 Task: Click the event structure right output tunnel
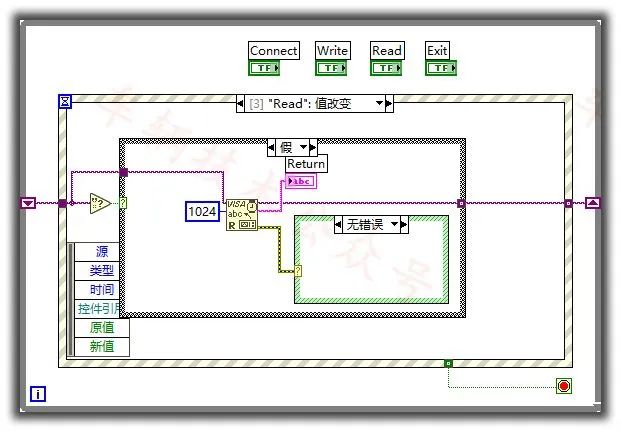568,203
